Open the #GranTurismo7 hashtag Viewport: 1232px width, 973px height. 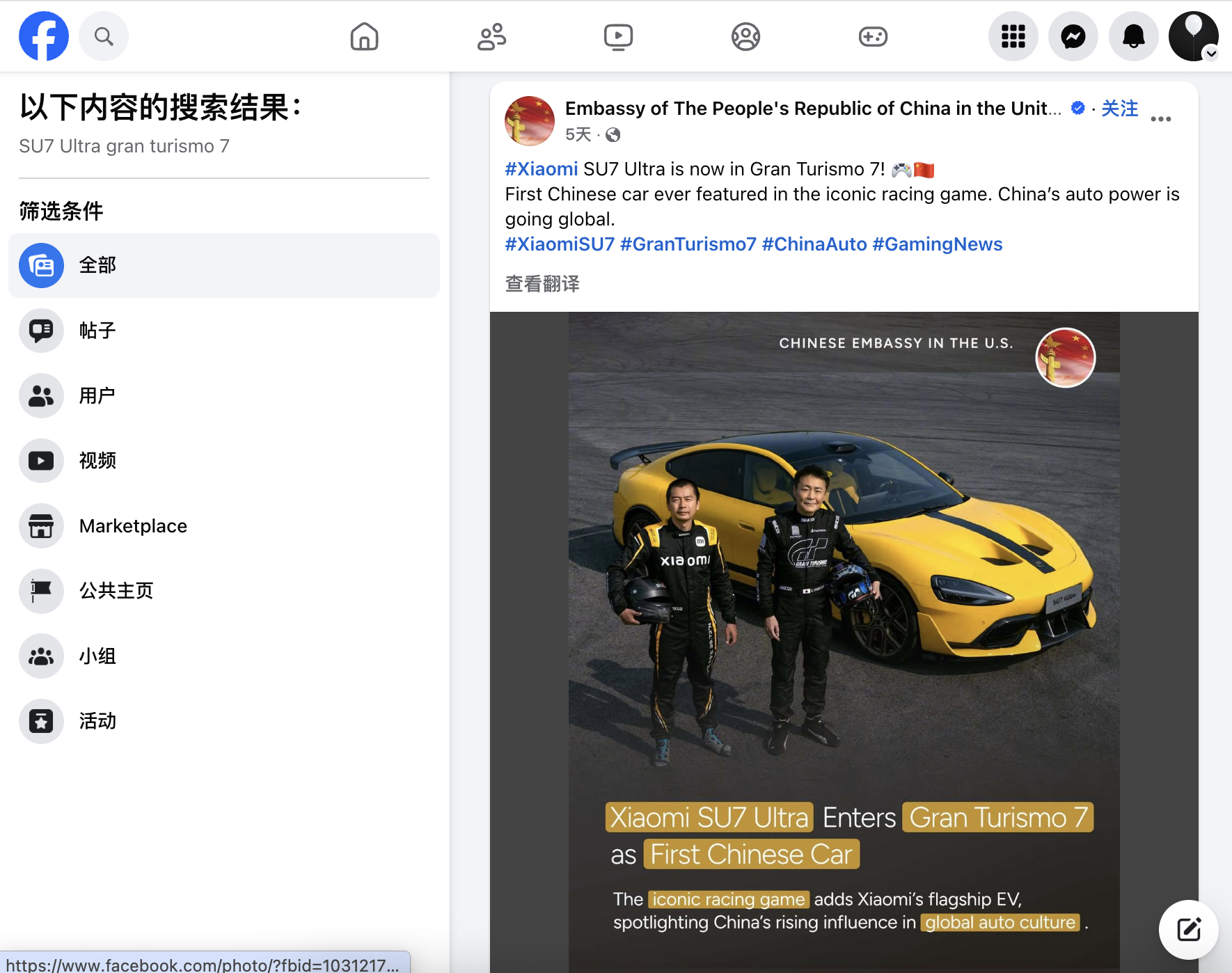tap(688, 244)
